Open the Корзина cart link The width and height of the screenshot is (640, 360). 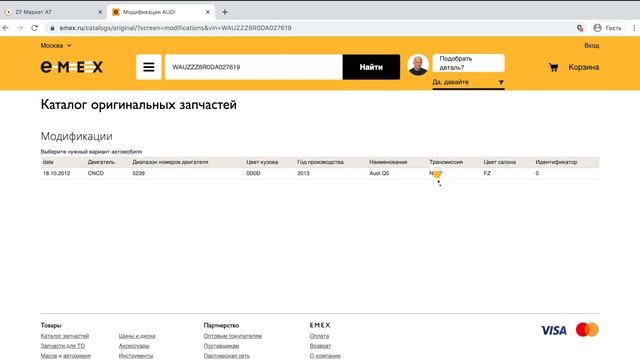[x=584, y=67]
